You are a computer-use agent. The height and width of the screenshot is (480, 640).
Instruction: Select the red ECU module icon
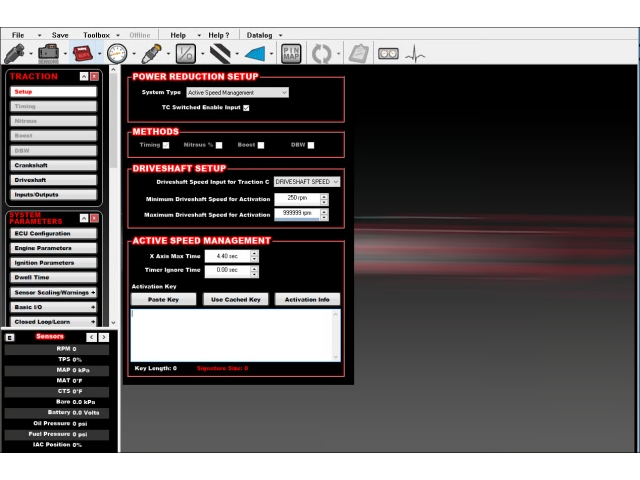tap(83, 53)
